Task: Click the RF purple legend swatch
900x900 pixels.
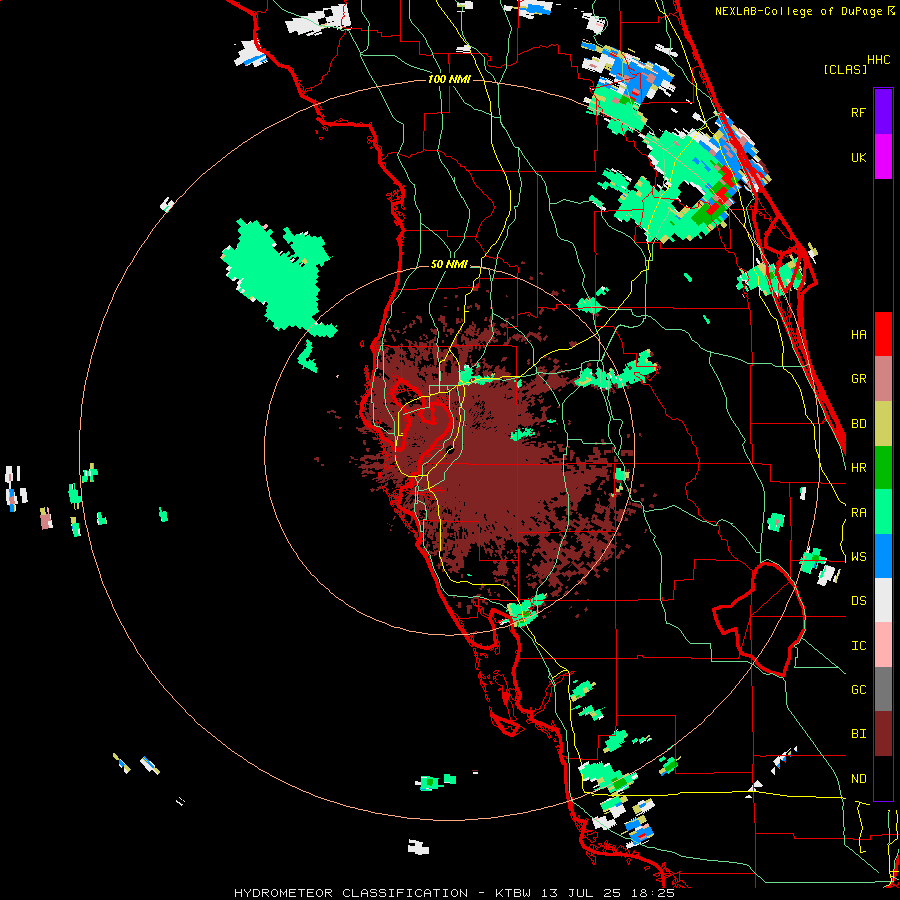Action: (x=883, y=112)
